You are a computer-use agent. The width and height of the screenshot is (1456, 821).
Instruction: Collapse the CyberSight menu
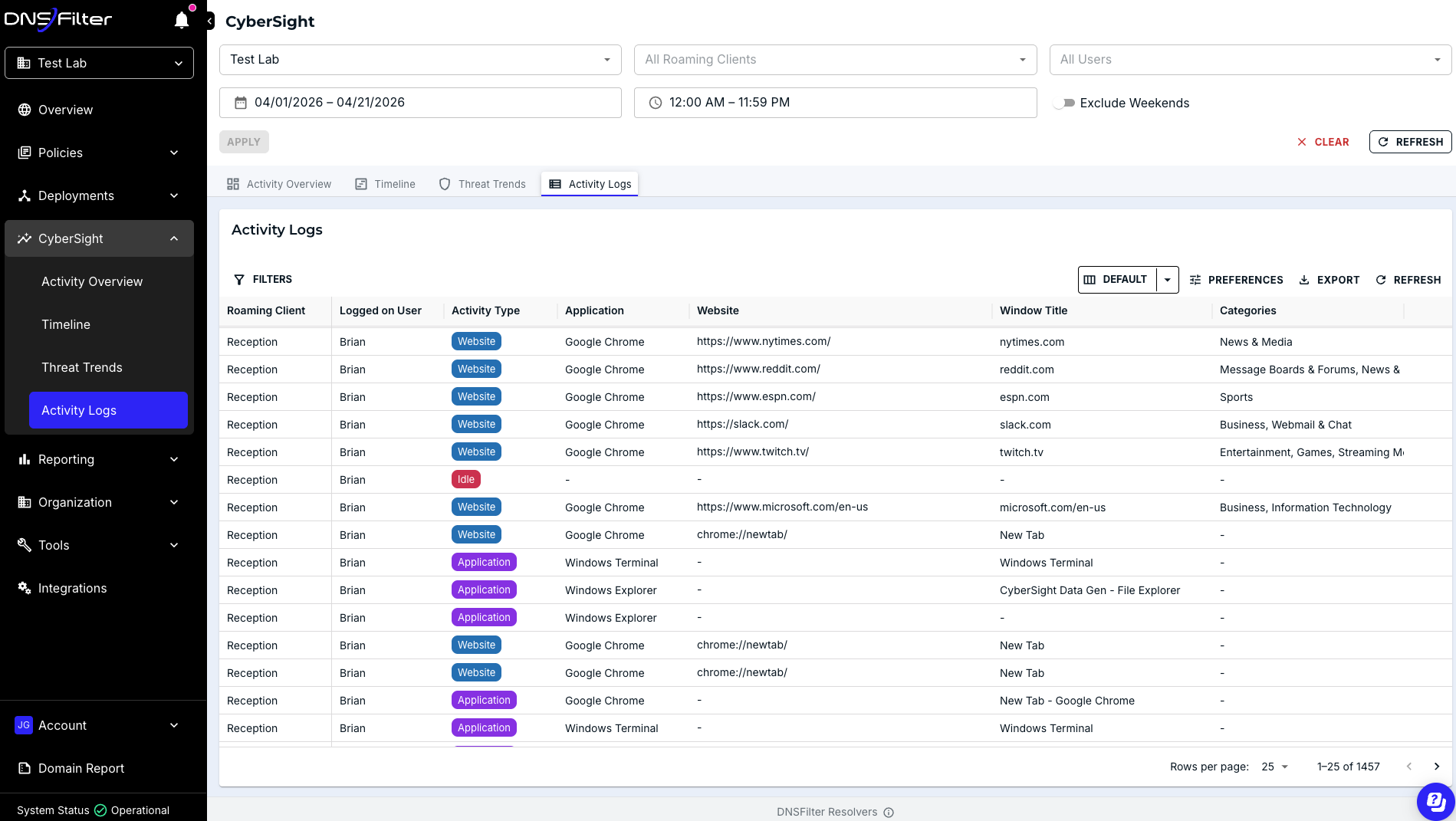(100, 238)
